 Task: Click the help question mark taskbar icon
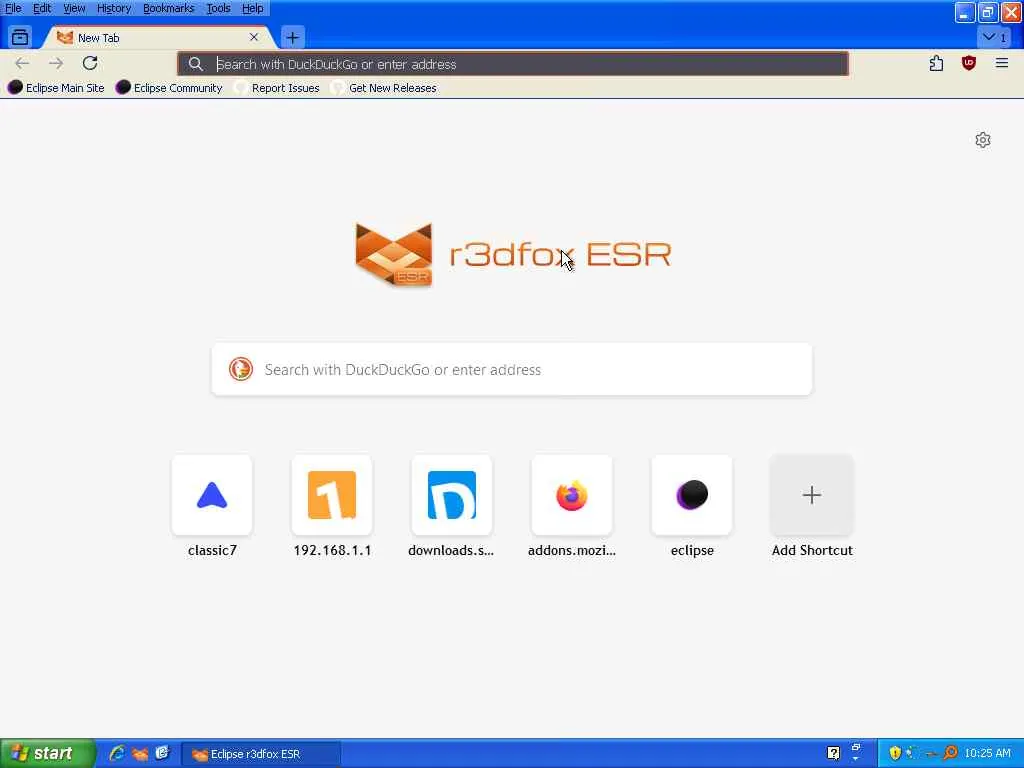[833, 754]
